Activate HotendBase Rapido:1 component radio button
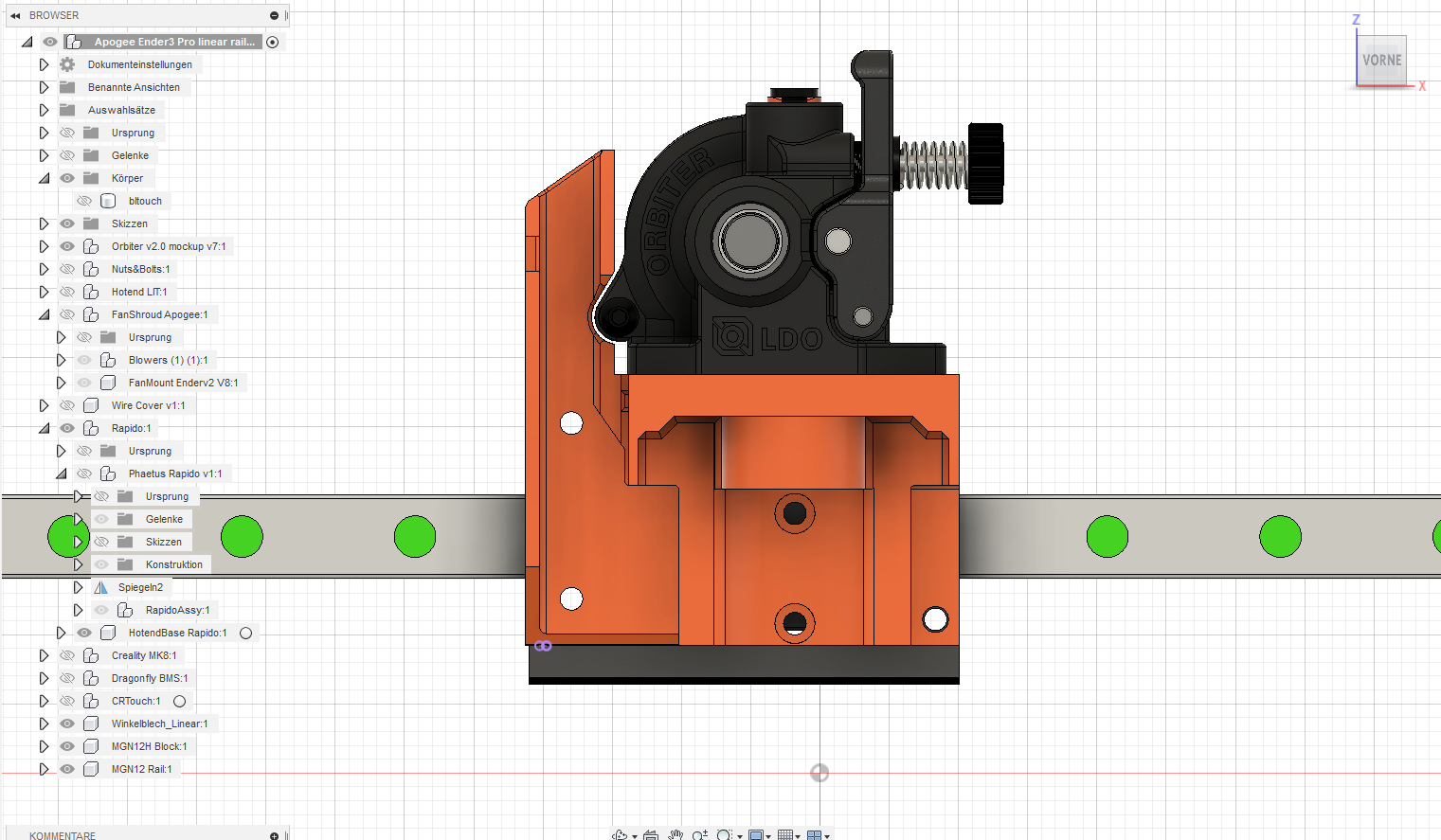This screenshot has width=1441, height=840. pos(246,633)
